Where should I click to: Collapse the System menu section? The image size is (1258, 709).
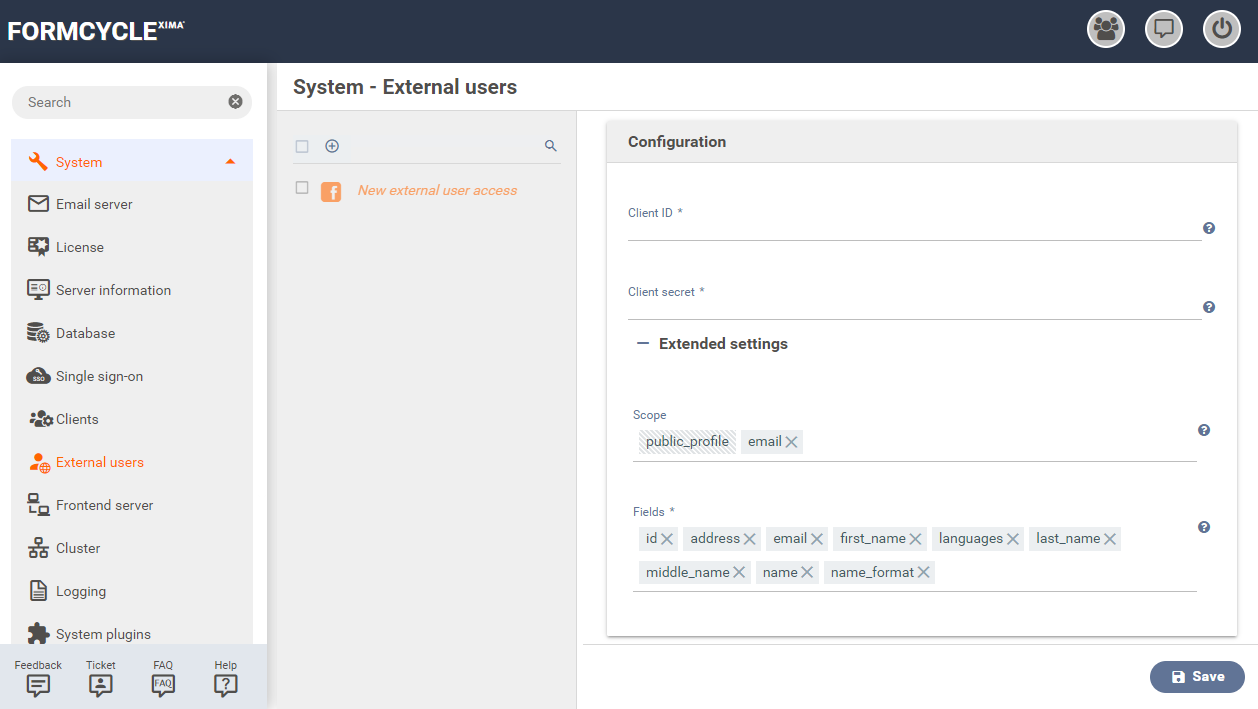click(230, 162)
